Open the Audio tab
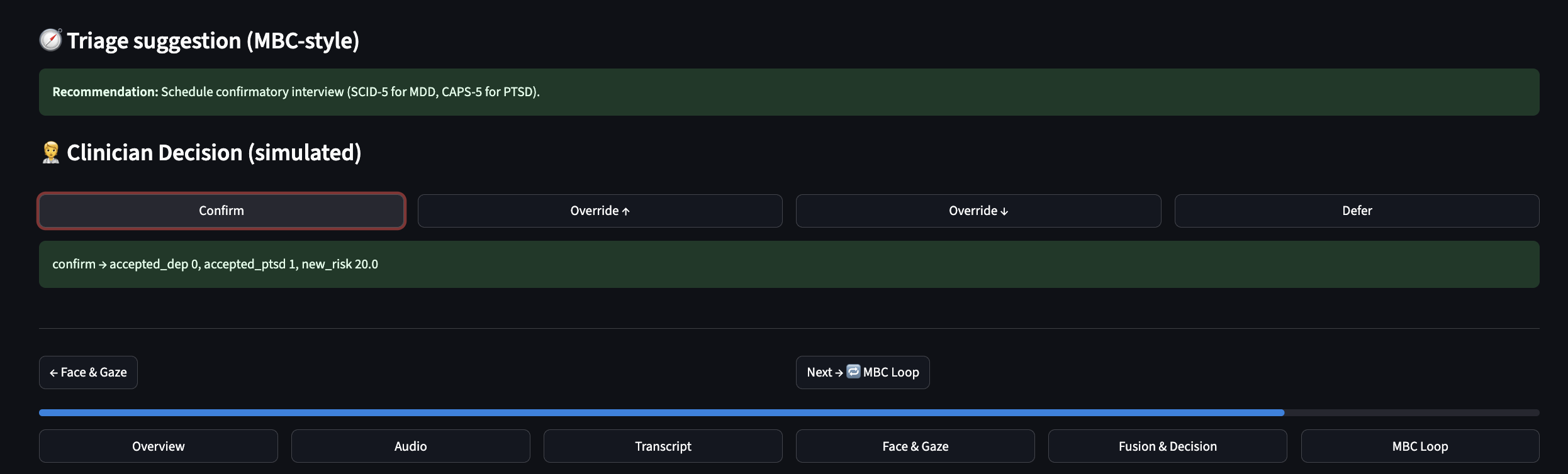The height and width of the screenshot is (474, 1568). [x=410, y=446]
